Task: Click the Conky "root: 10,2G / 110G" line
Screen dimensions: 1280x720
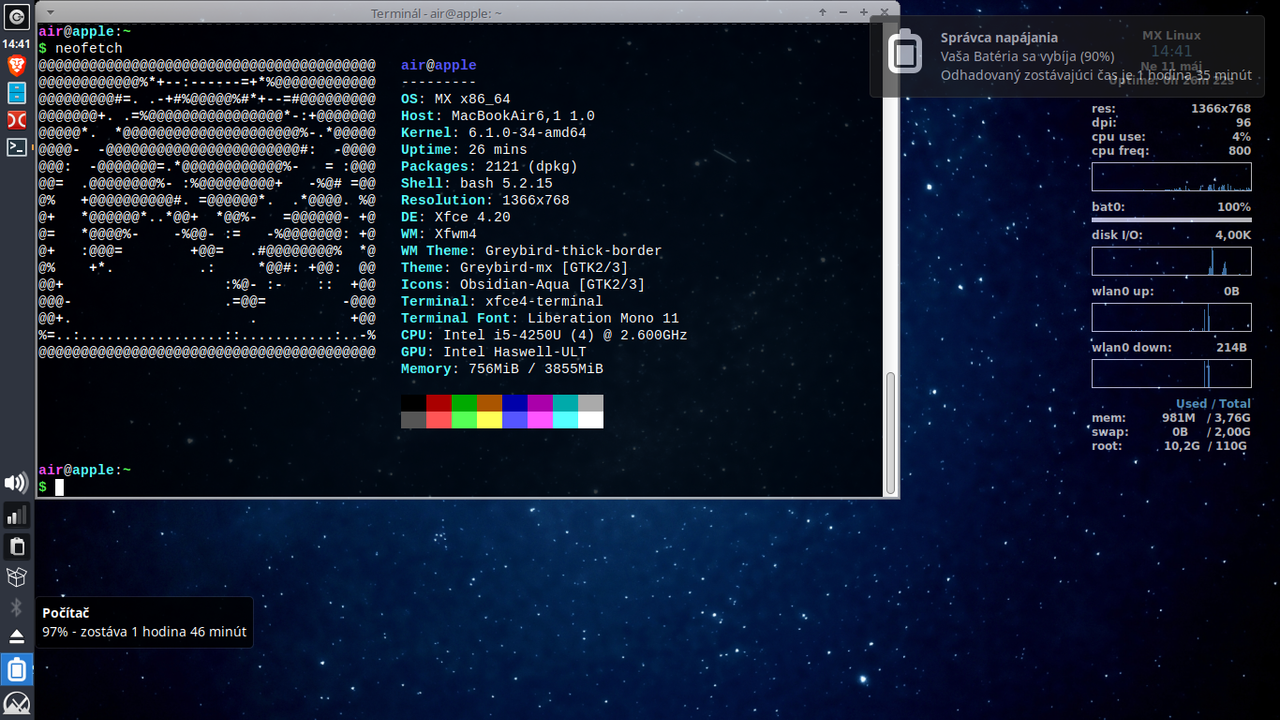Action: coord(1171,446)
